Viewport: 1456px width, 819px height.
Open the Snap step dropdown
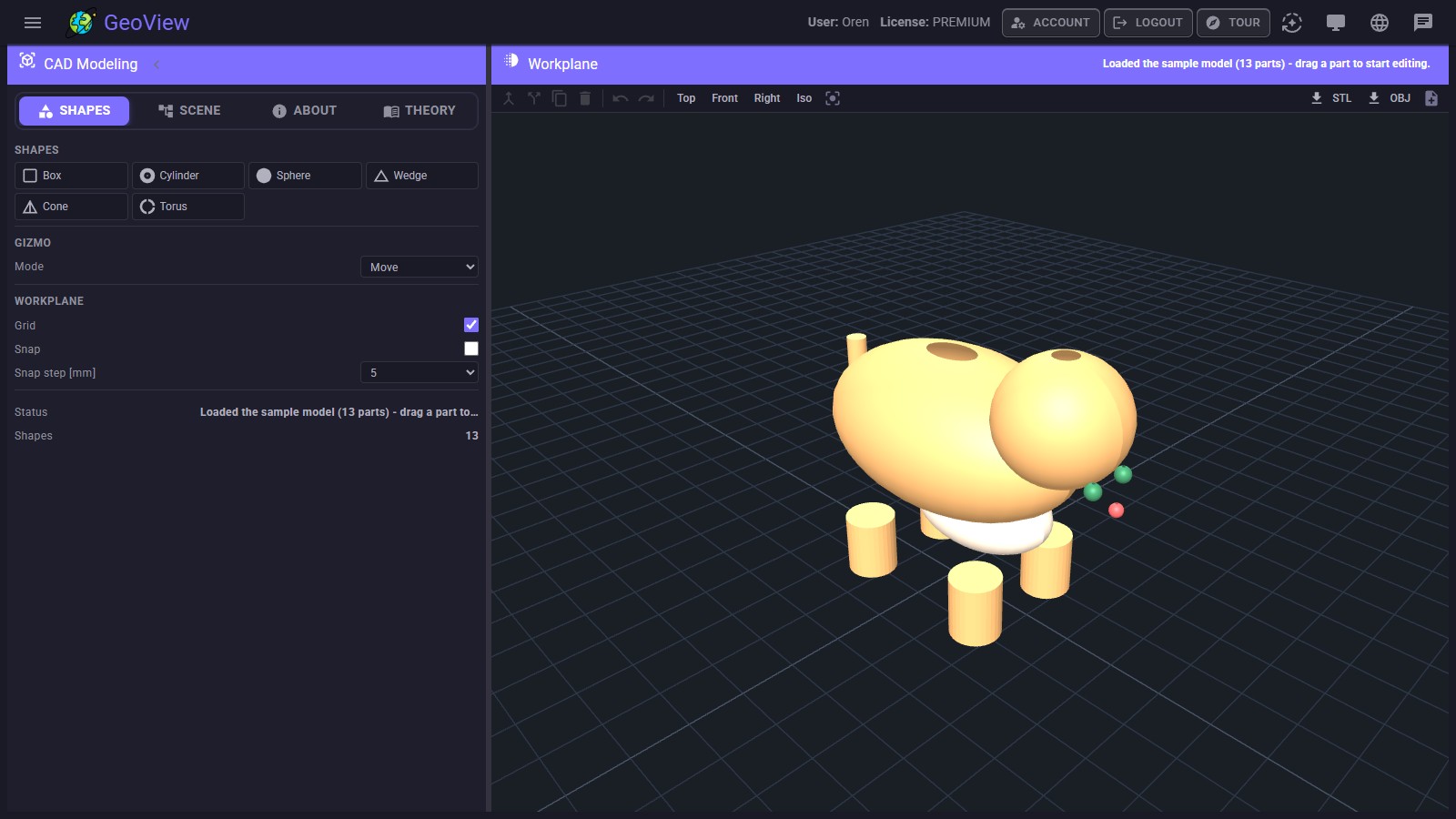420,372
